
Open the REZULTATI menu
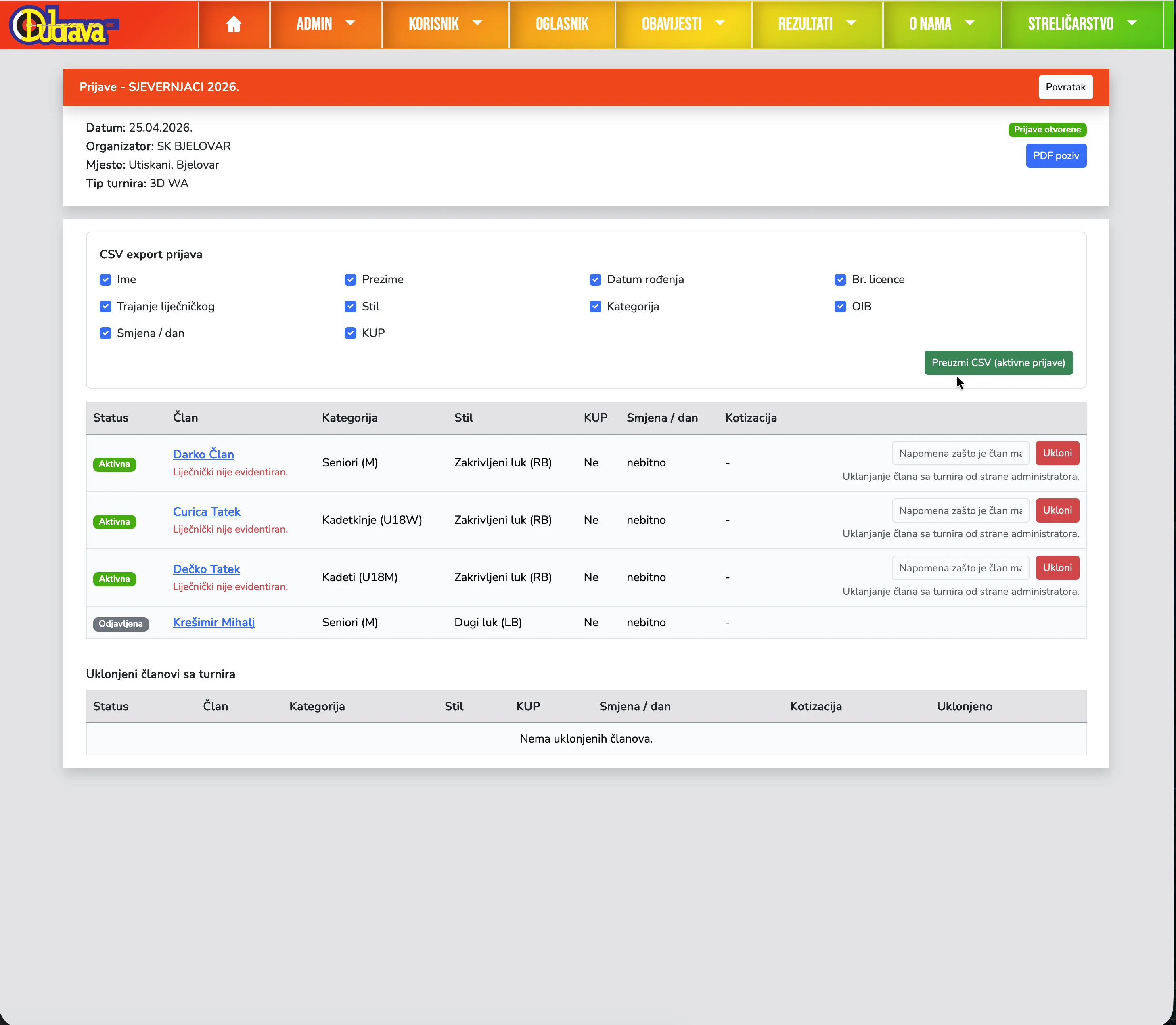coord(817,24)
